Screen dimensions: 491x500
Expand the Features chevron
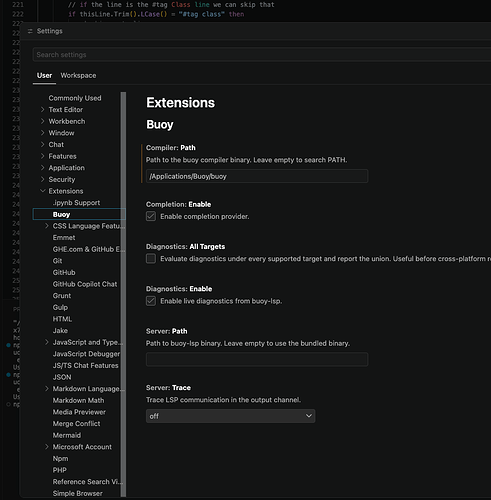42,156
